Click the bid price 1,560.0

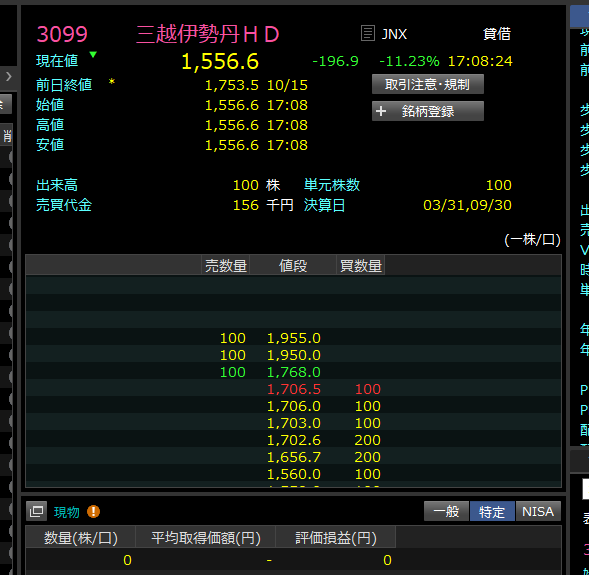click(x=294, y=474)
